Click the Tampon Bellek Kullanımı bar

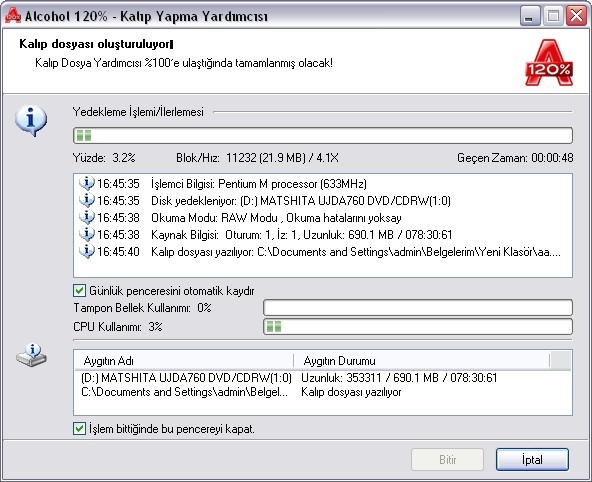coord(418,308)
